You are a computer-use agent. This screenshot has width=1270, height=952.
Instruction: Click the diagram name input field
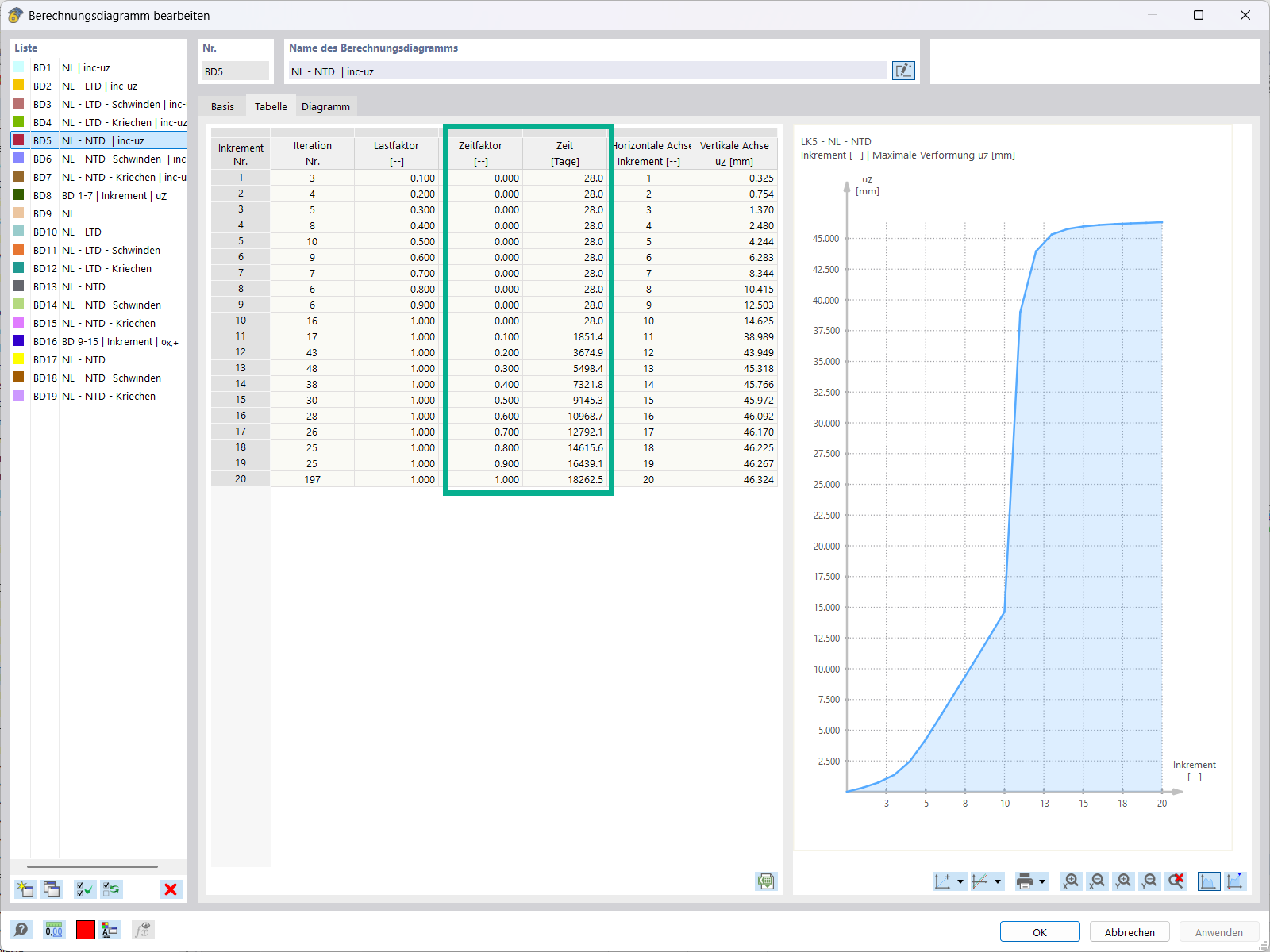click(x=587, y=71)
